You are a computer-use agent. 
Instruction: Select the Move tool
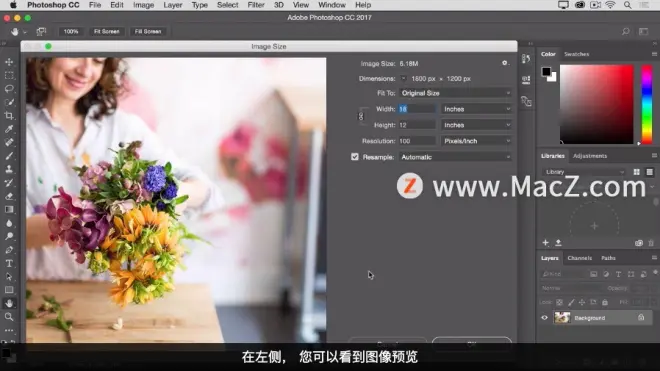(x=9, y=62)
